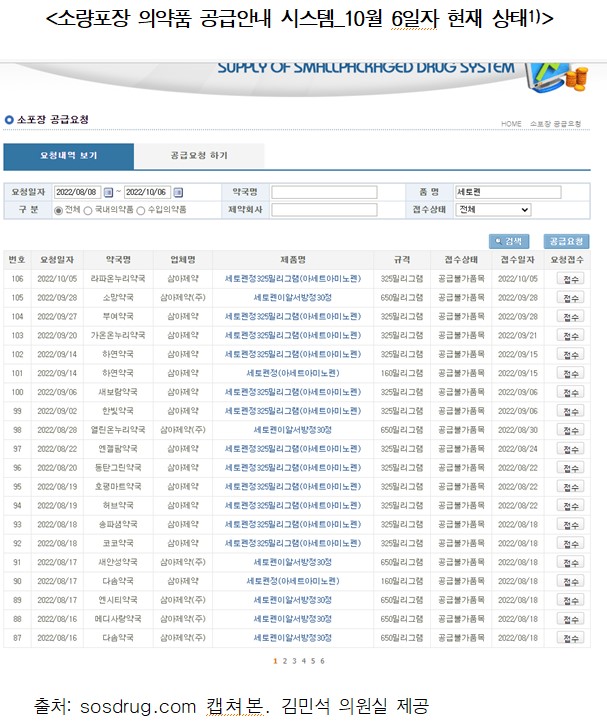This screenshot has width=607, height=728.
Task: Select the 국내의약품 radio option
Action: click(88, 210)
